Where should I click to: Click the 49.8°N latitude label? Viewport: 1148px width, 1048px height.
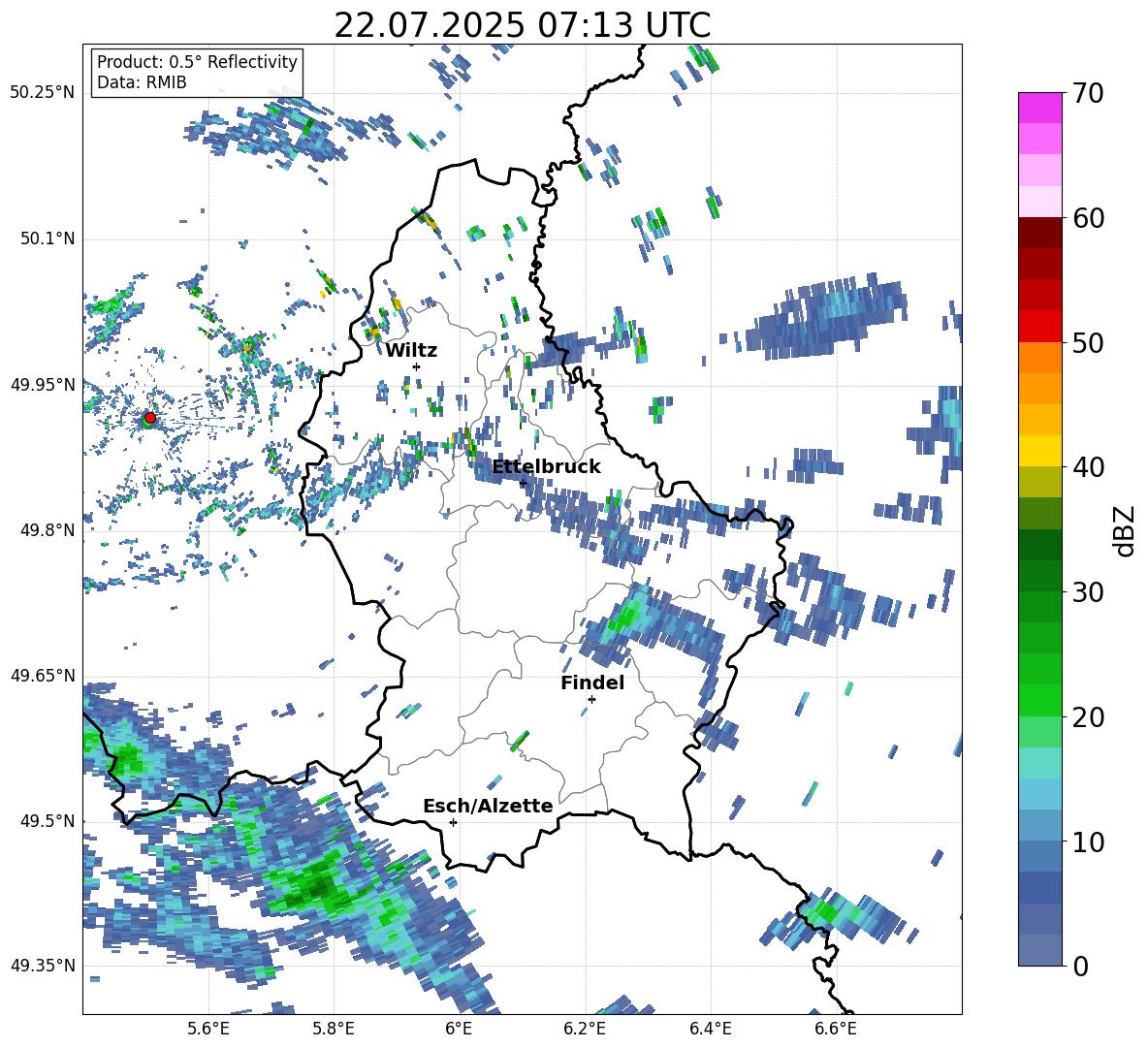(x=47, y=530)
